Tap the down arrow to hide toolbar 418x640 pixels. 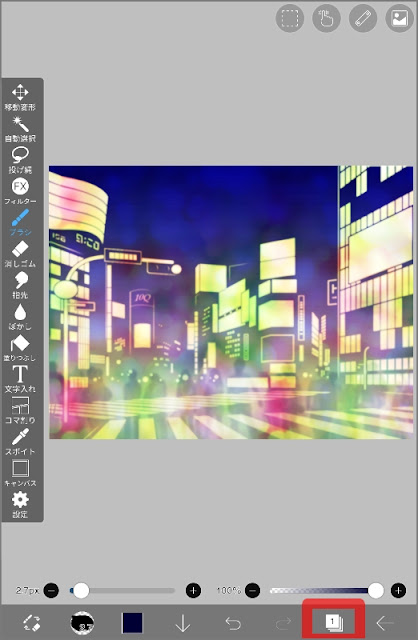pyautogui.click(x=182, y=623)
